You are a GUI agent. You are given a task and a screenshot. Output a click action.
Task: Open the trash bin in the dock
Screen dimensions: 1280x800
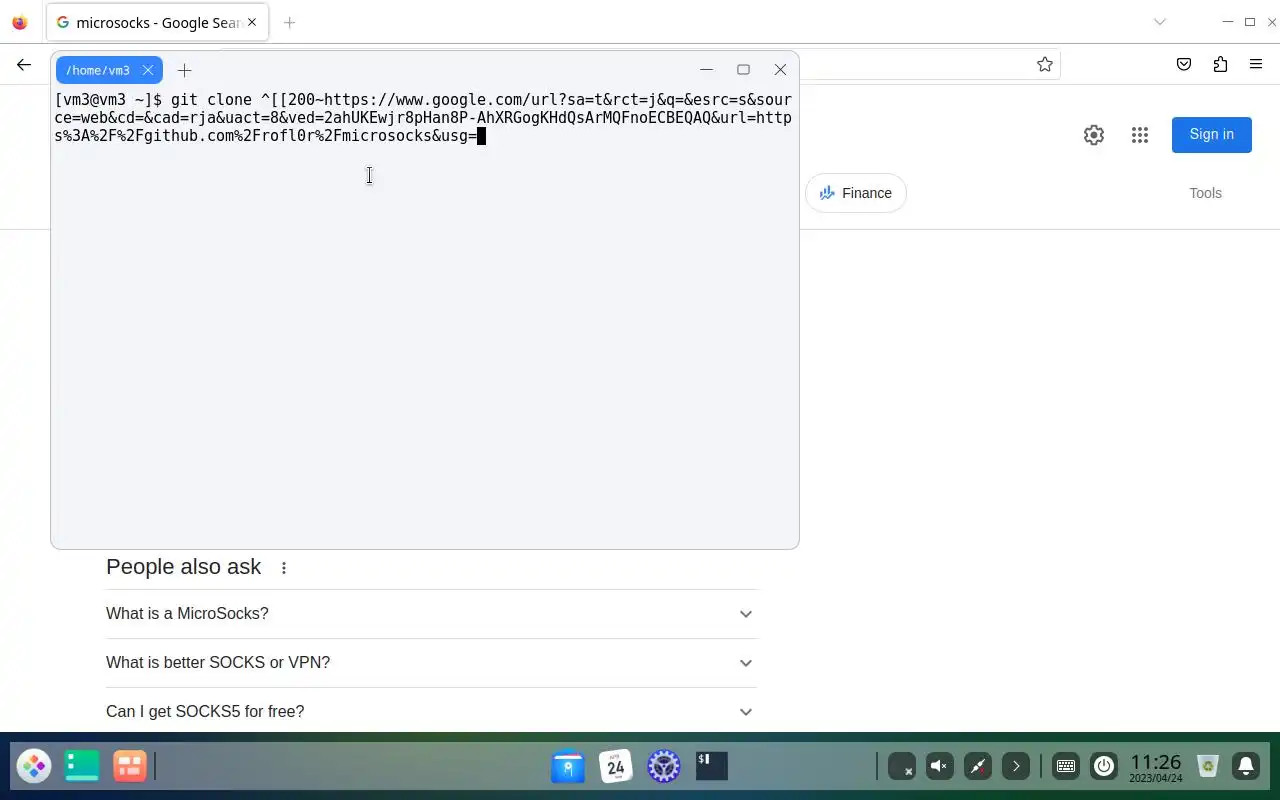point(1208,767)
